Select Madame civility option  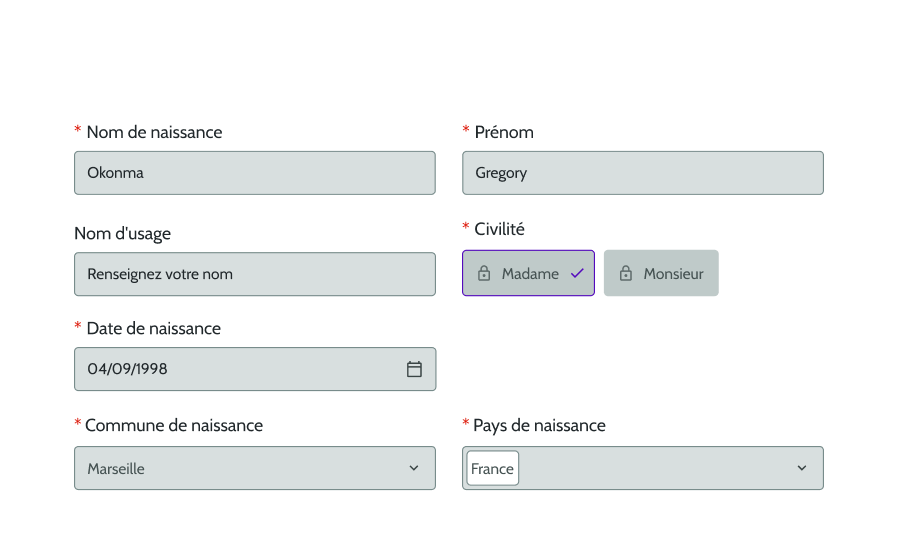click(x=528, y=273)
